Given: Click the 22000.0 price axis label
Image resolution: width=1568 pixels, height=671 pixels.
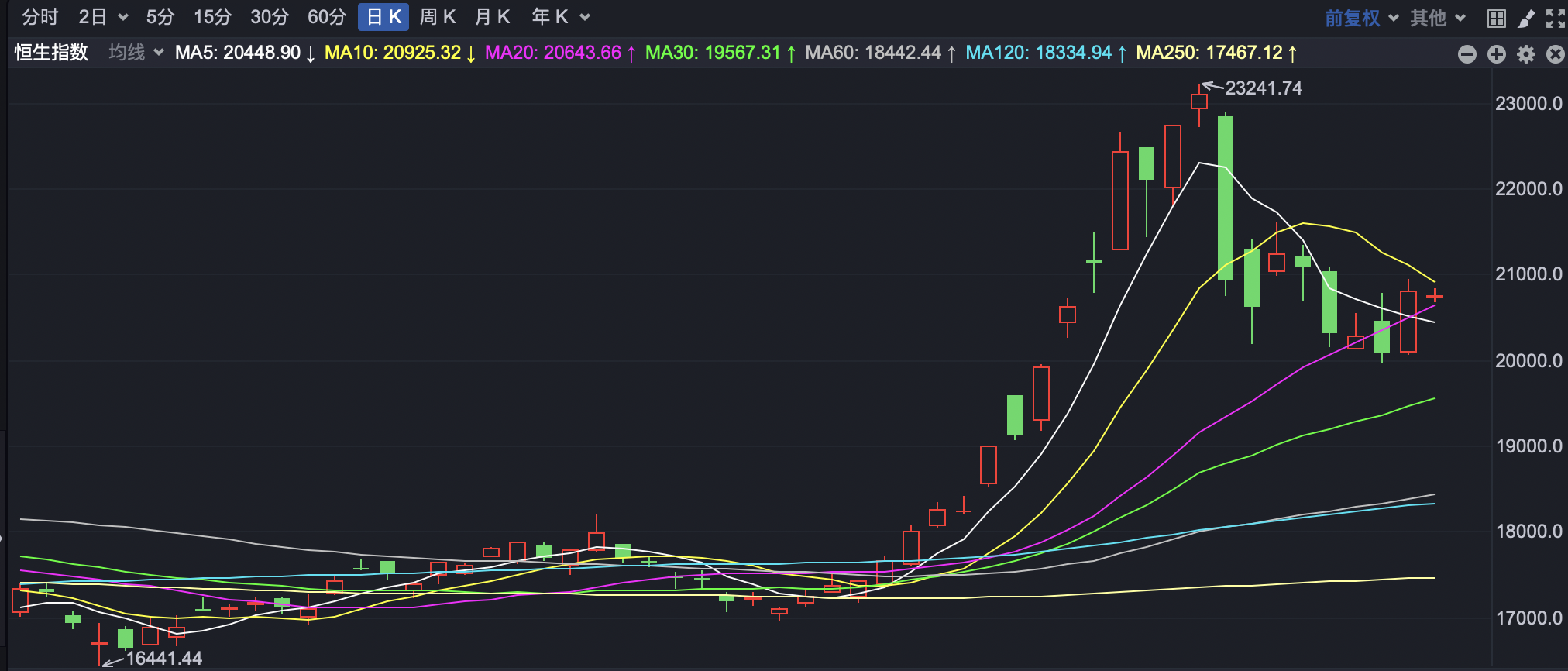Looking at the screenshot, I should pos(1528,189).
